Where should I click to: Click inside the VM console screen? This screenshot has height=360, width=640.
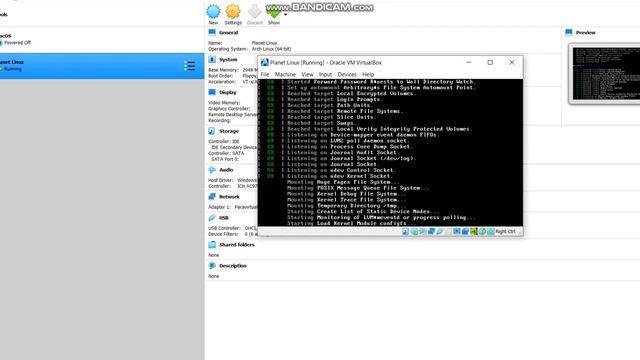[390, 153]
